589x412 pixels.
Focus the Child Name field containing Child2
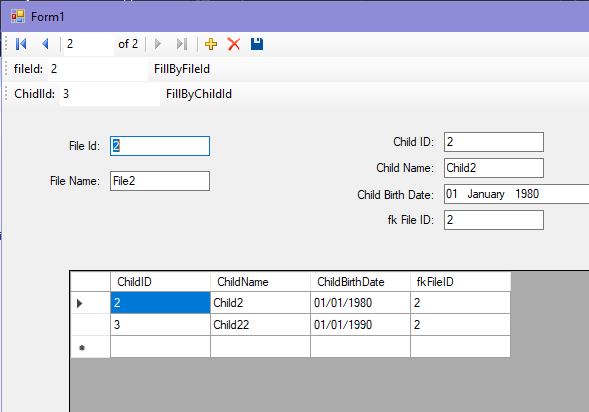tap(494, 168)
